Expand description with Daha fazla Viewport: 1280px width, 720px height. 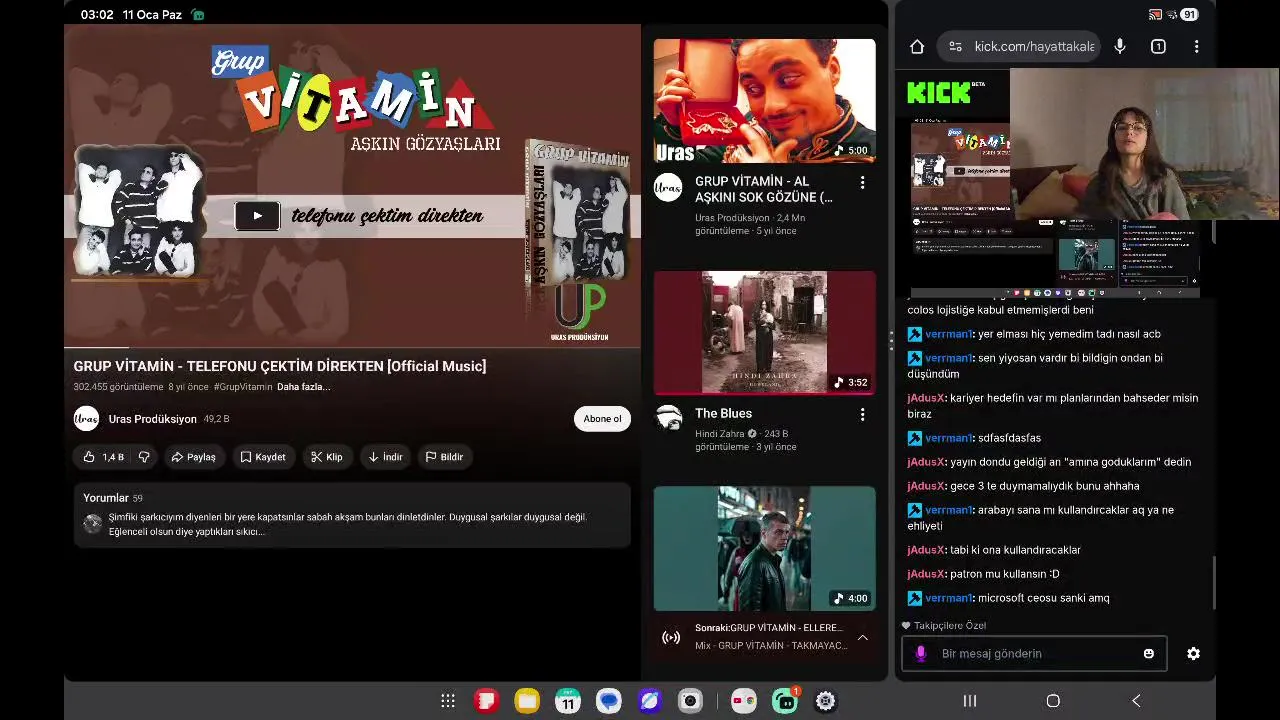click(x=303, y=387)
